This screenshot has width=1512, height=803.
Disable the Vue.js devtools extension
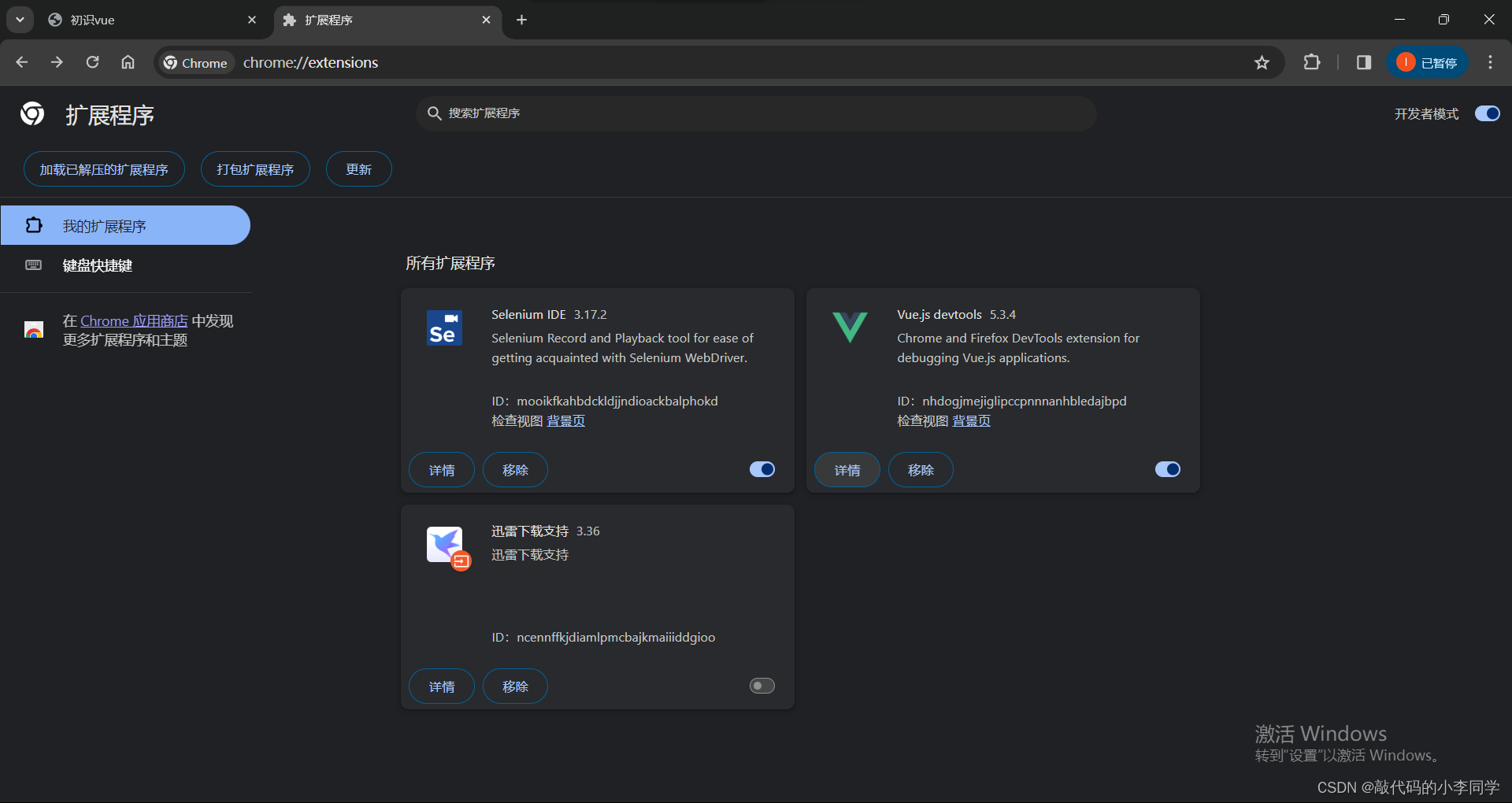1167,469
